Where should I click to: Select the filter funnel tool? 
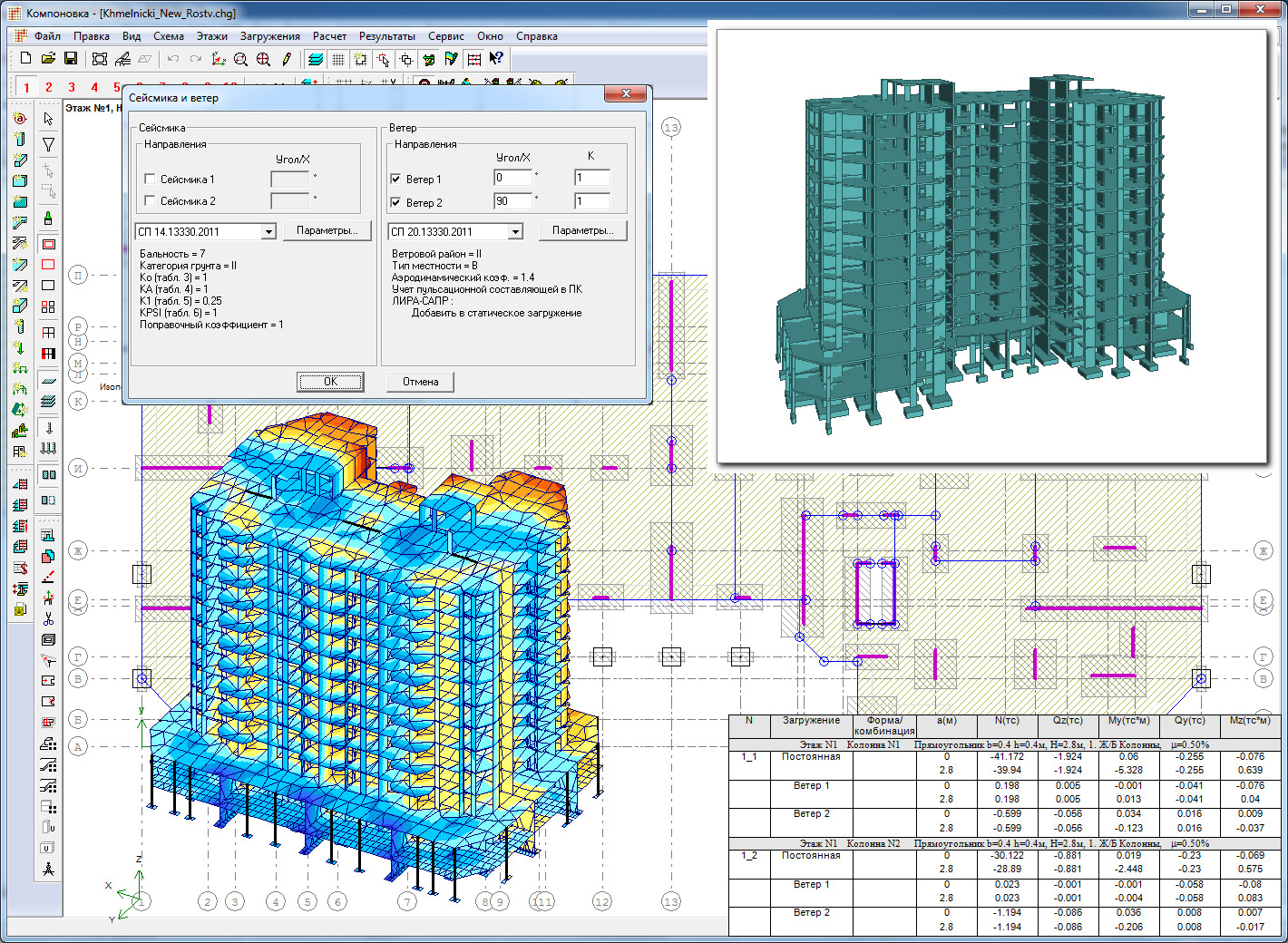pos(48,144)
